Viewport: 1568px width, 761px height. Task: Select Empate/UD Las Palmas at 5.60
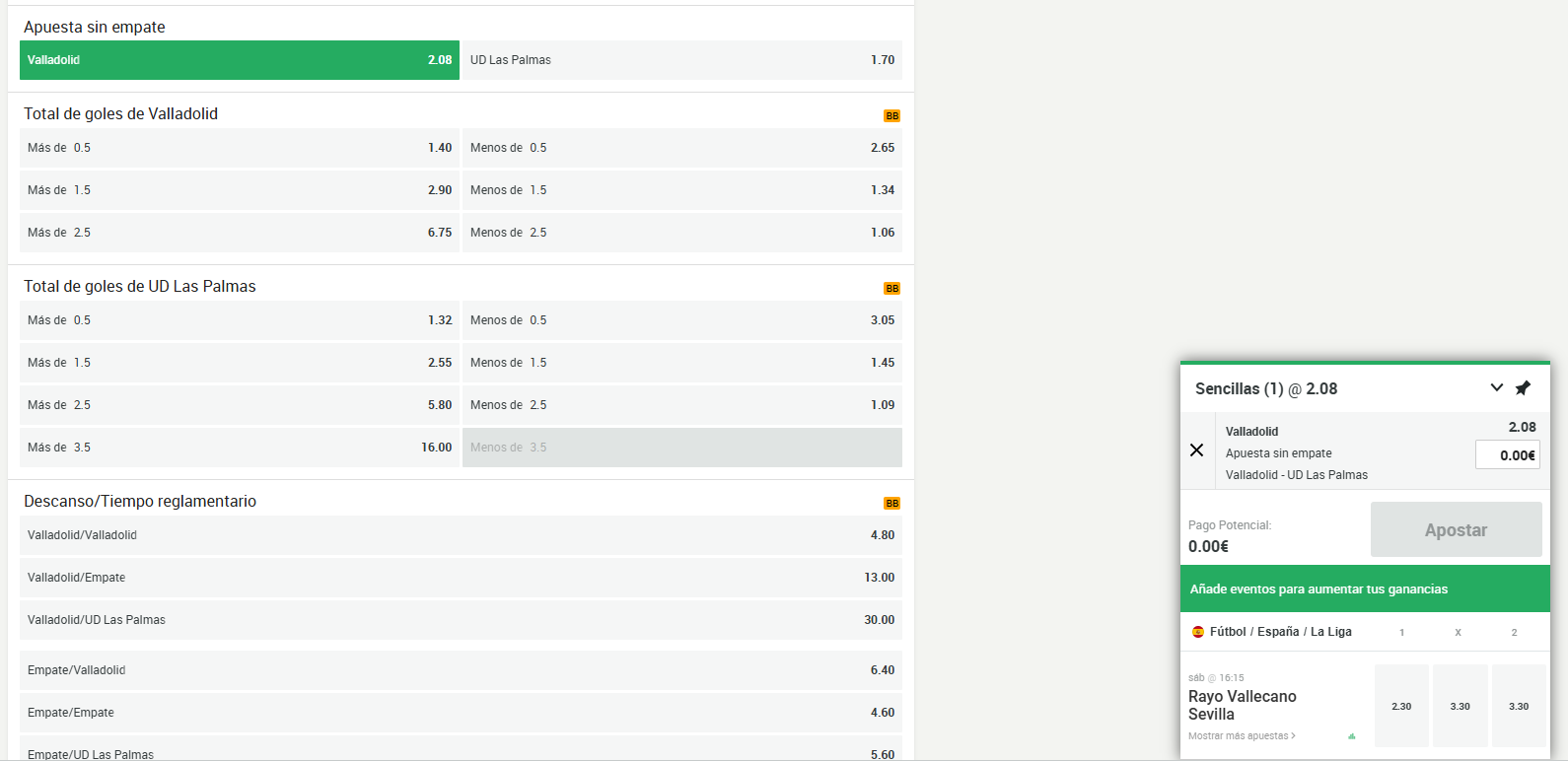[x=461, y=748]
